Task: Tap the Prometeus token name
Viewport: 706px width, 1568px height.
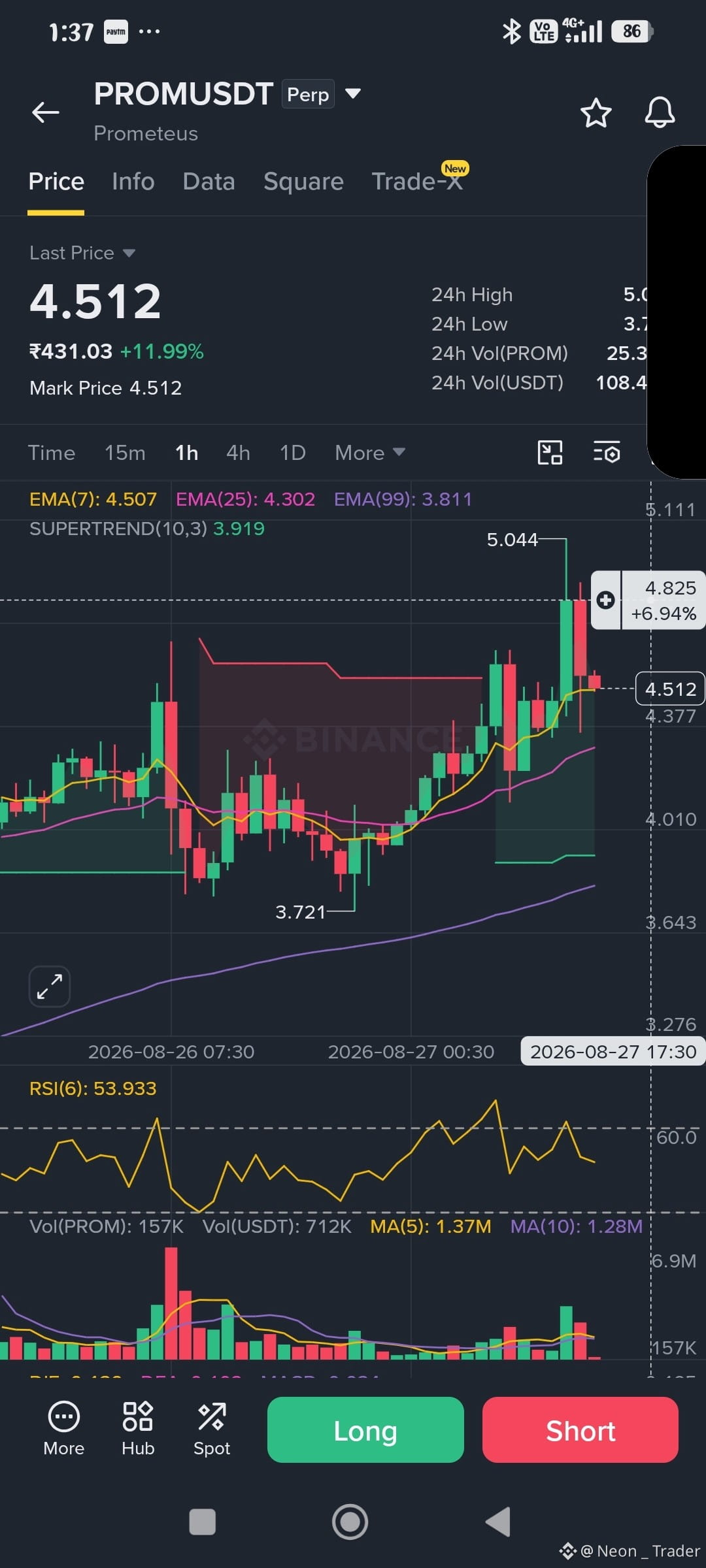Action: [146, 133]
